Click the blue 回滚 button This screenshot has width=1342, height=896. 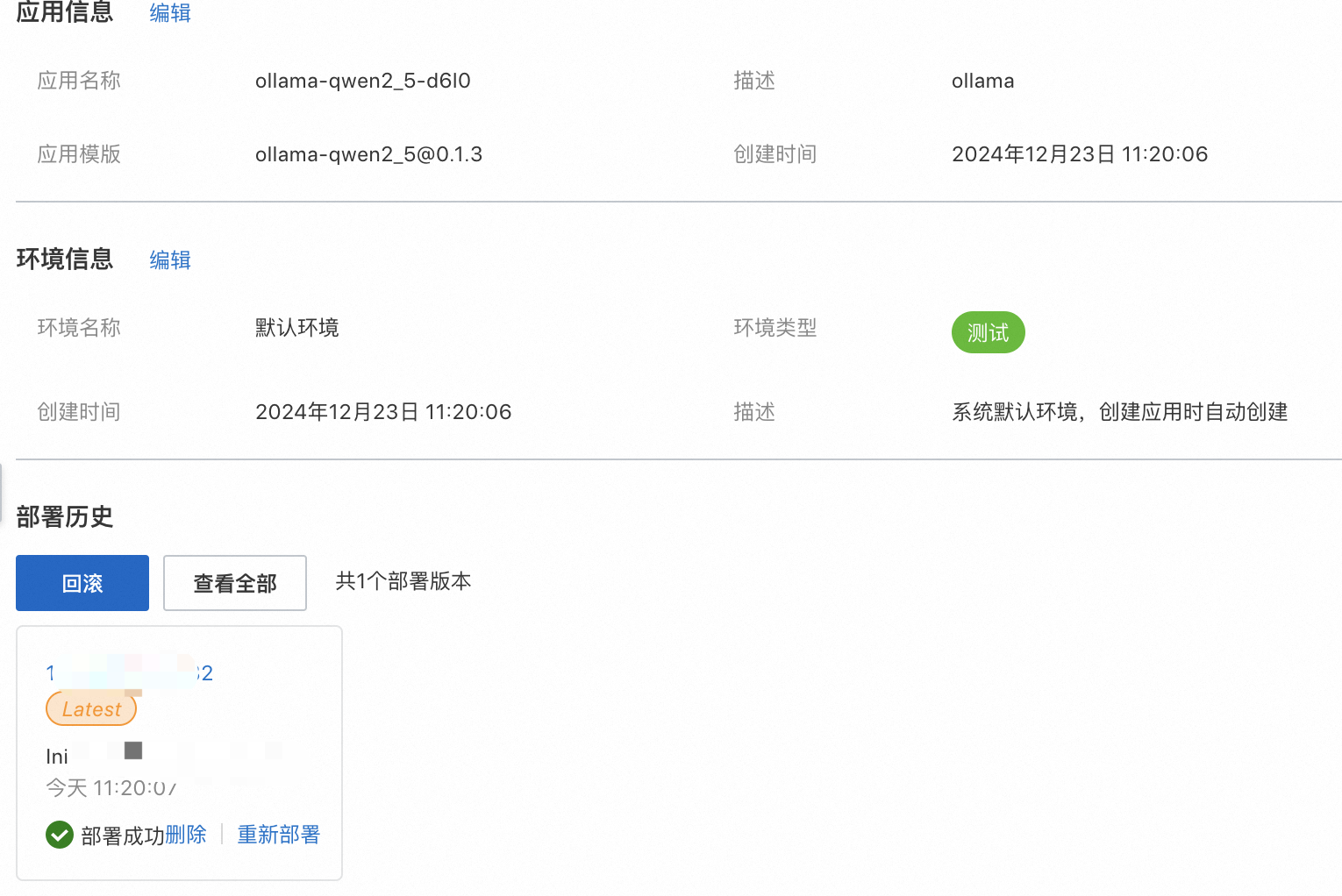pos(82,583)
